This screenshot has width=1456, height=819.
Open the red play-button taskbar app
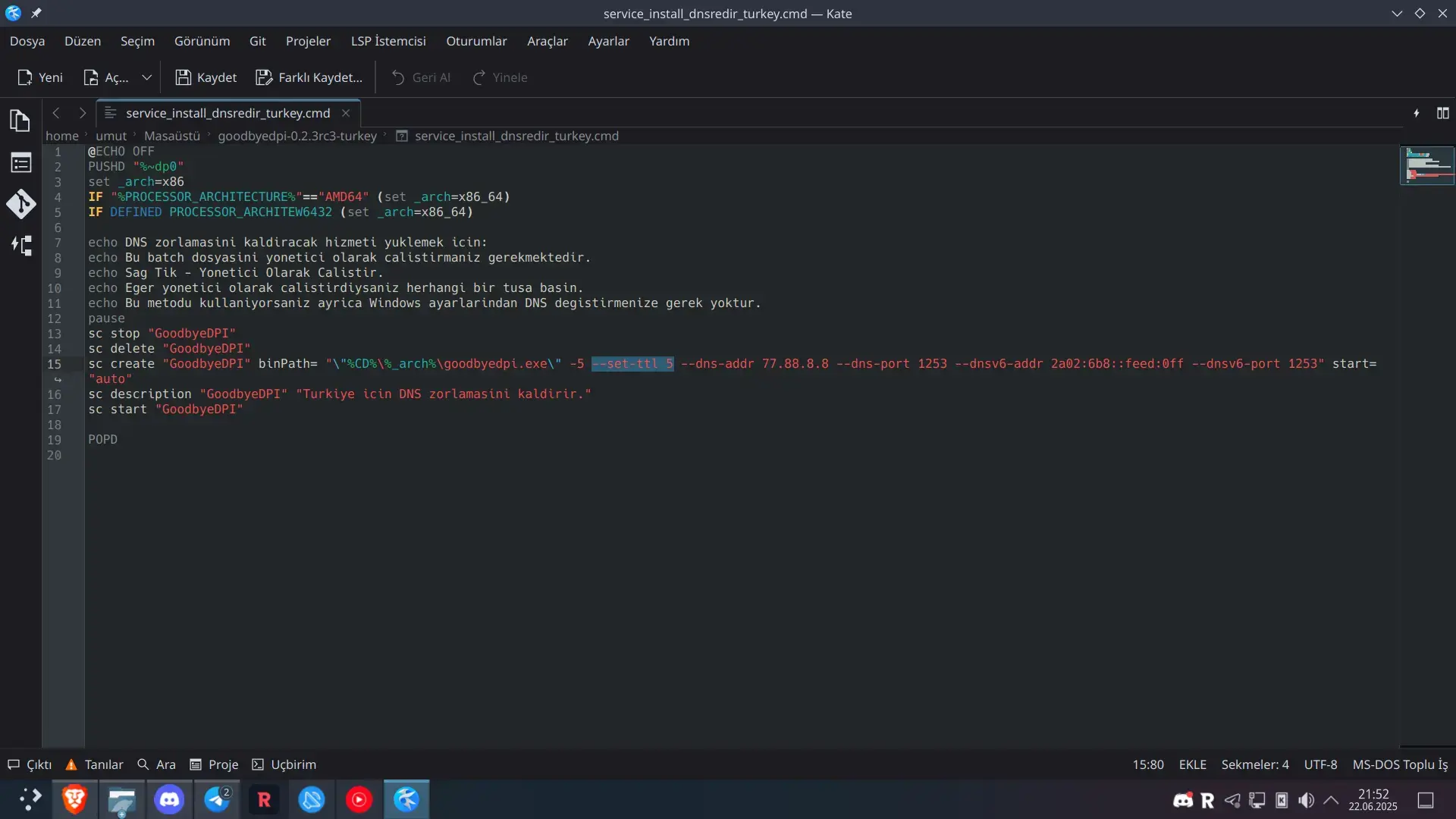[359, 799]
